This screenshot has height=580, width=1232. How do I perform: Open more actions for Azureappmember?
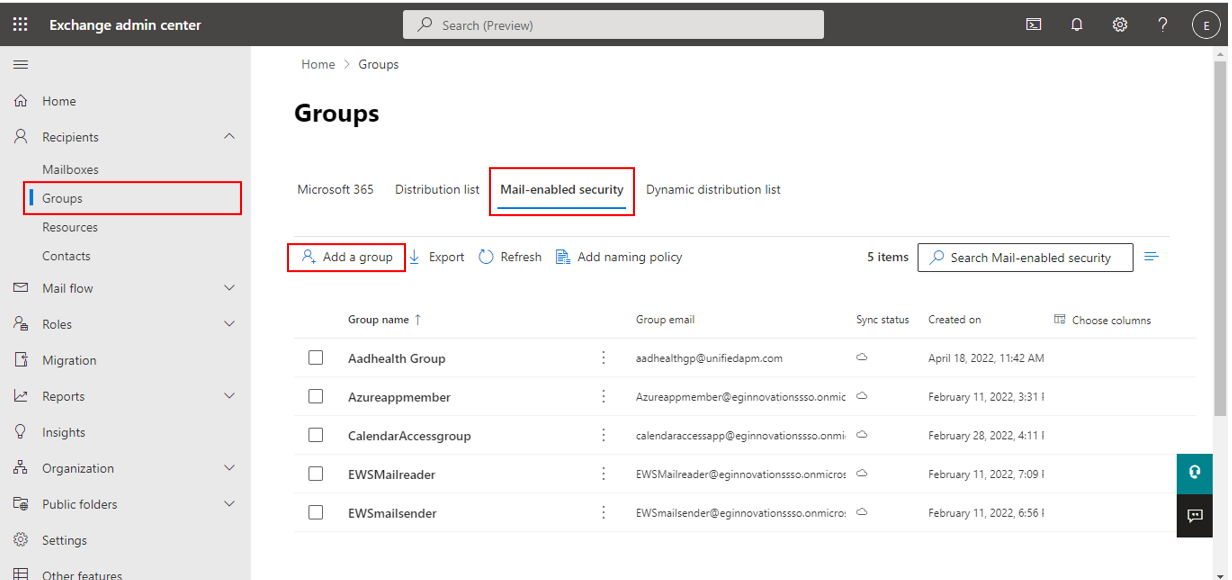pos(603,397)
